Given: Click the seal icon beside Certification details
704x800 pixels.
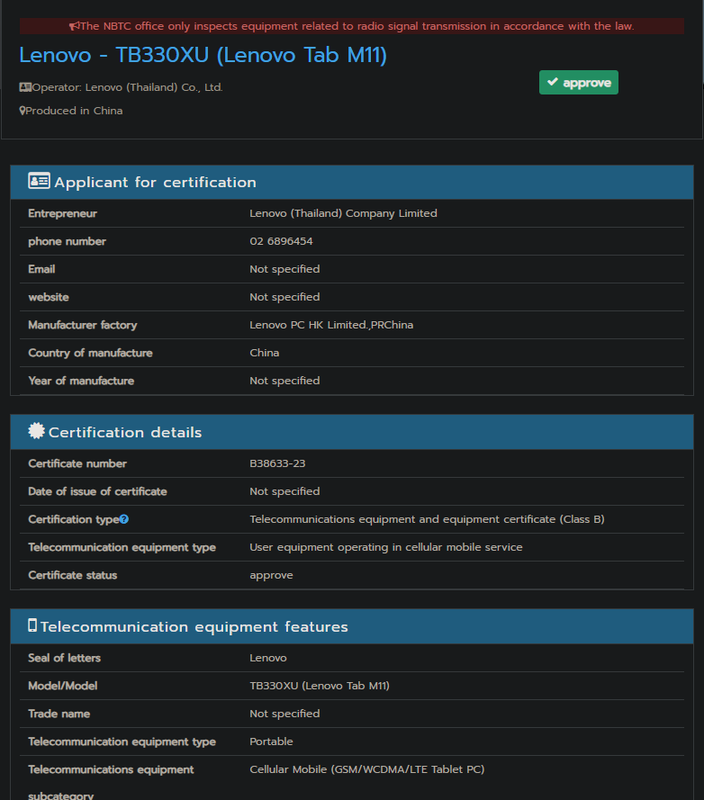Looking at the screenshot, I should (37, 432).
